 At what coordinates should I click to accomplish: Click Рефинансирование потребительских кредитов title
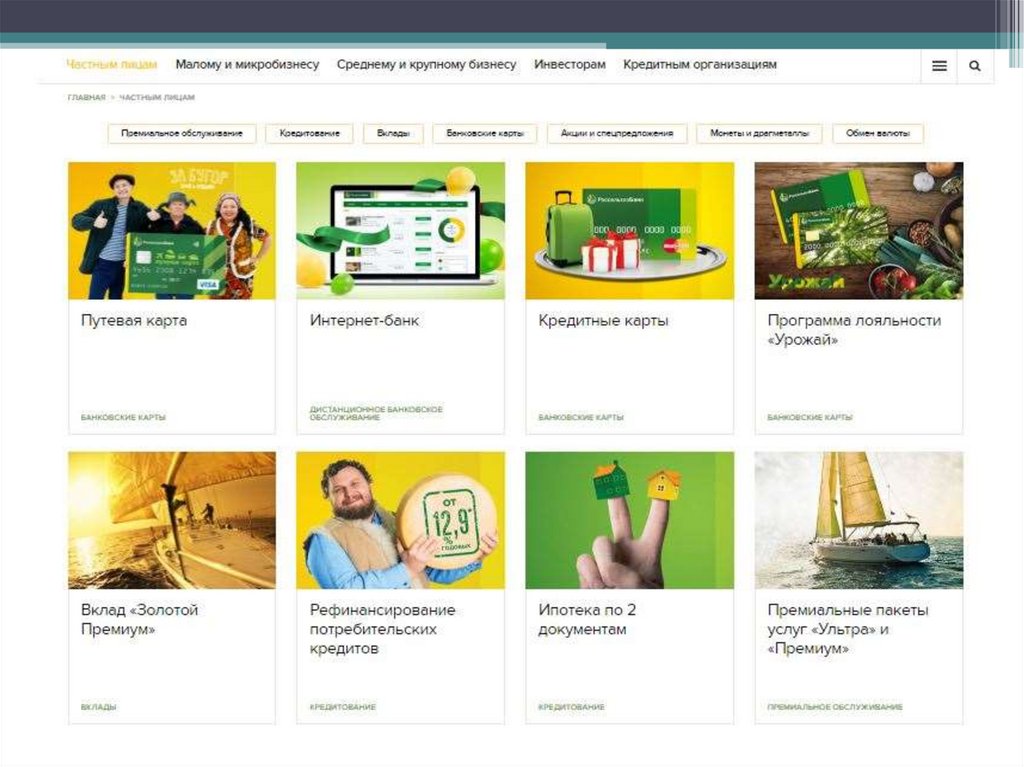tap(383, 629)
